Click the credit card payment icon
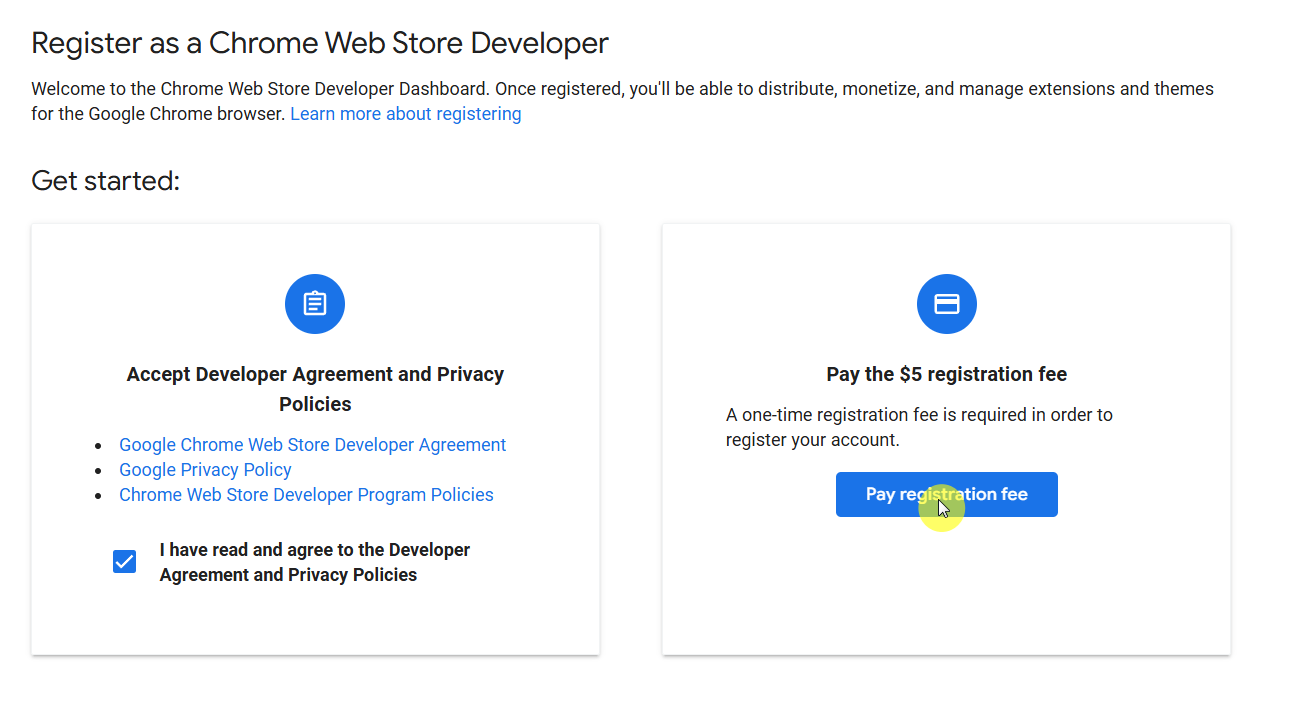The image size is (1290, 706). [946, 304]
